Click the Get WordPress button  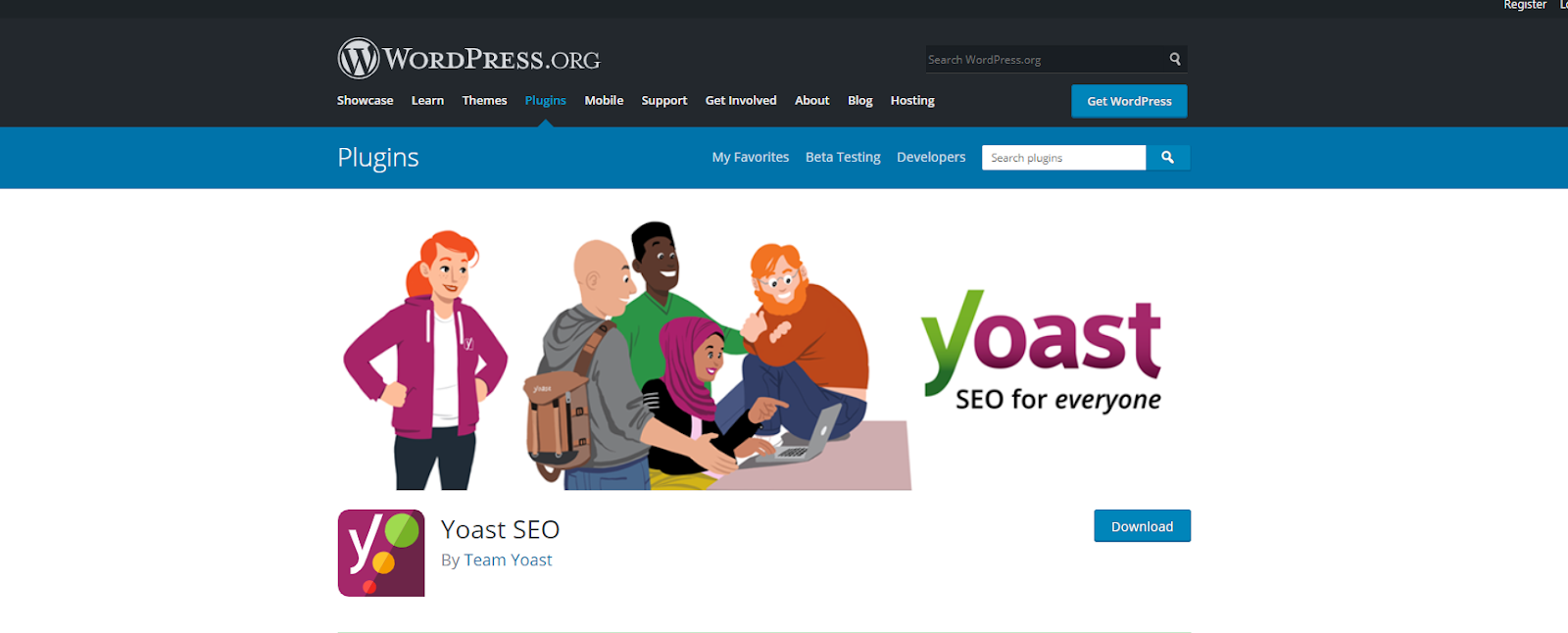1129,101
